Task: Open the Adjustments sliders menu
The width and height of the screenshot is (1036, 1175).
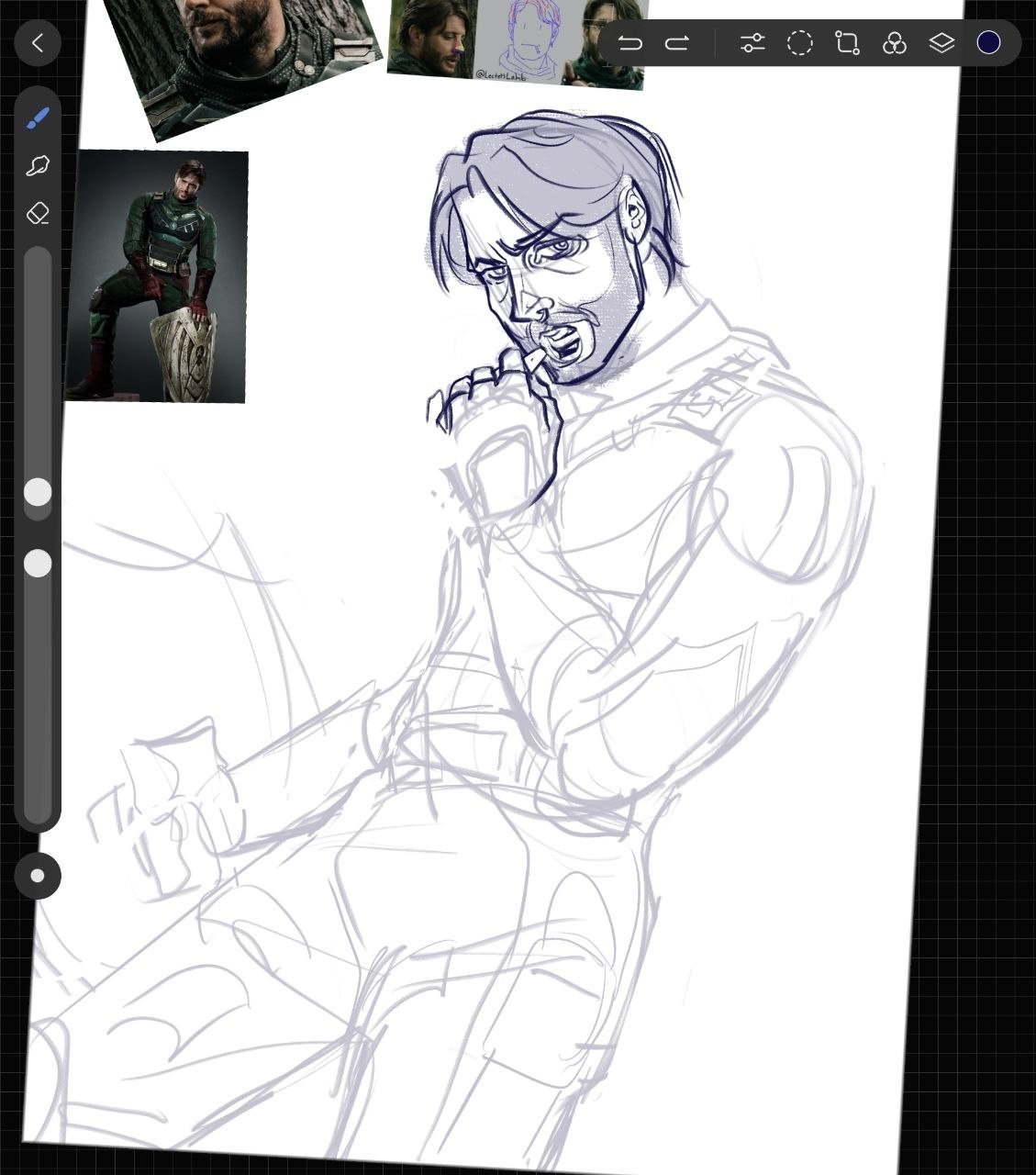Action: click(752, 43)
